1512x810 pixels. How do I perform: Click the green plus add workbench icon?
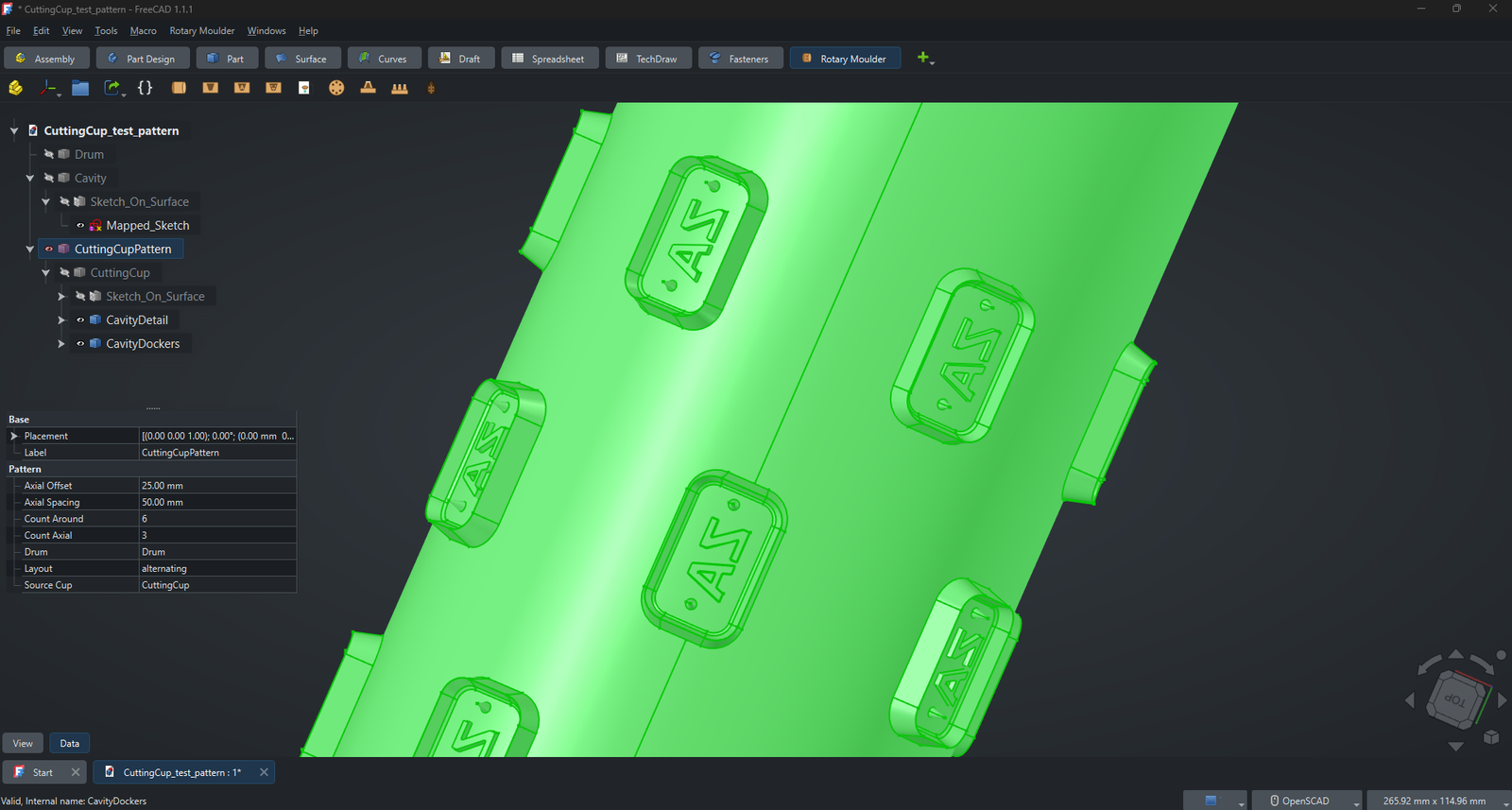923,58
